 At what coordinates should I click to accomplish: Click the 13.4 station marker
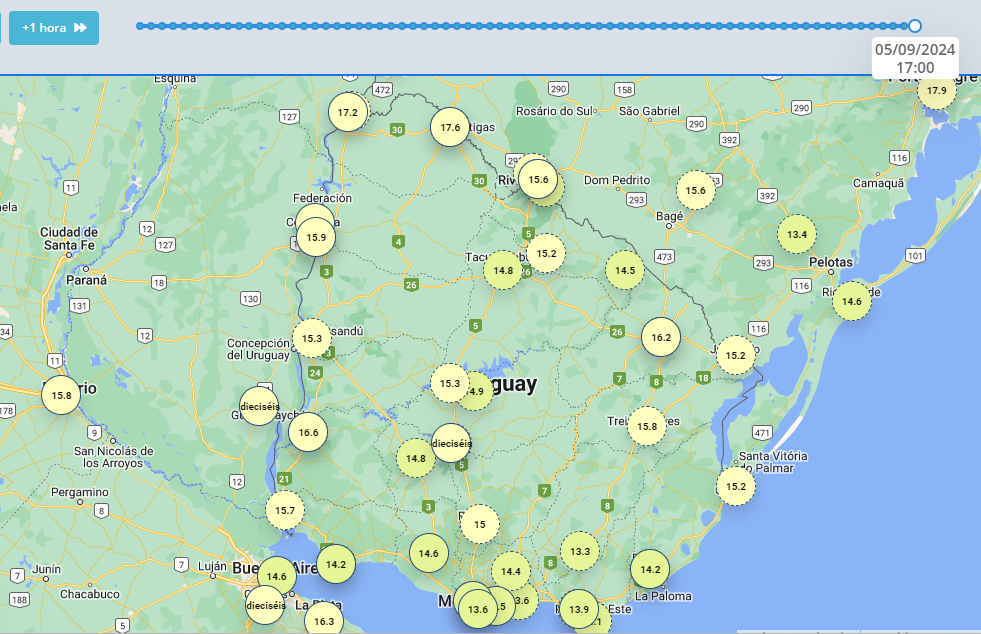(x=797, y=234)
